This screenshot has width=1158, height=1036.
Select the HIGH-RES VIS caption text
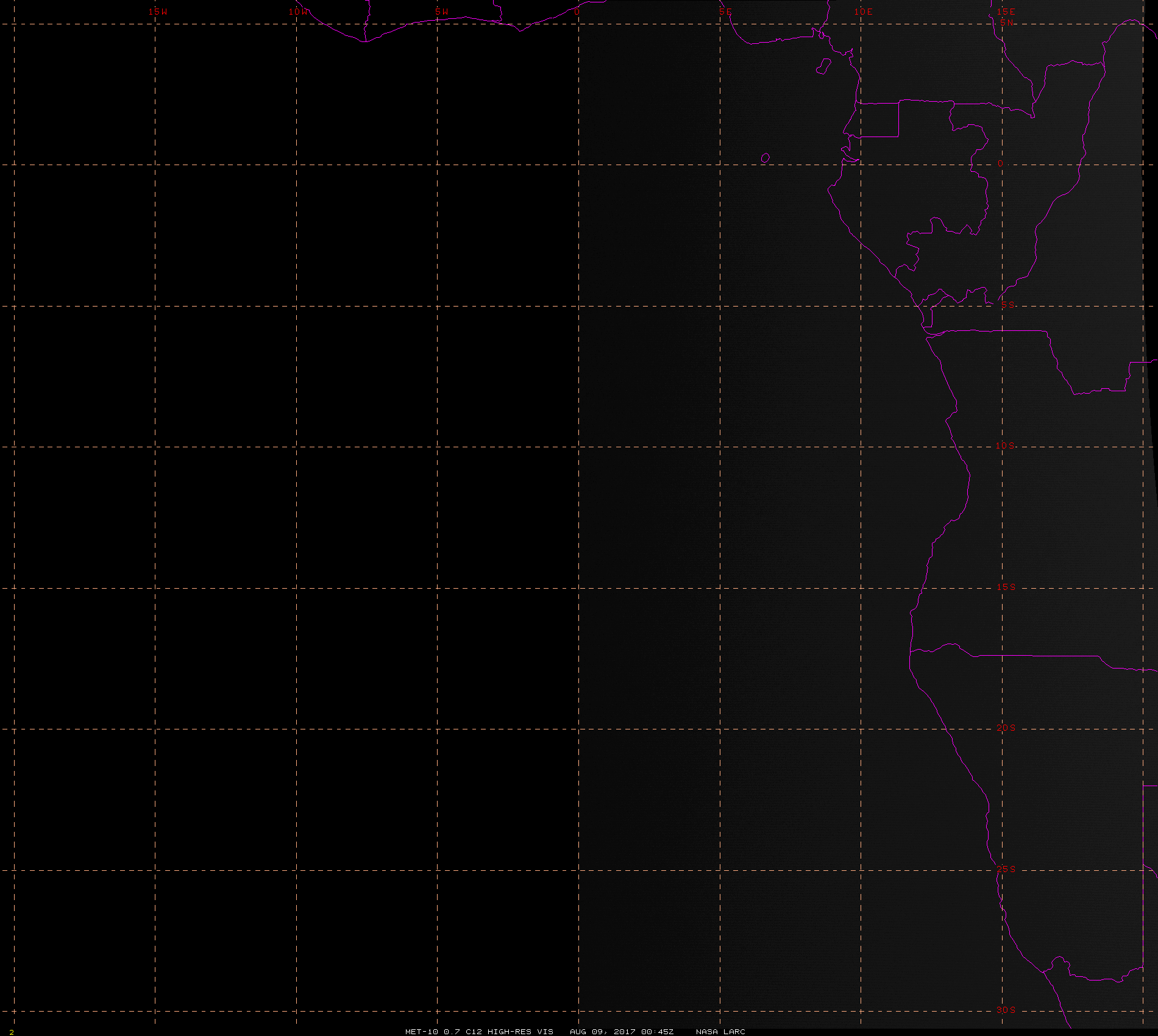tap(521, 1031)
